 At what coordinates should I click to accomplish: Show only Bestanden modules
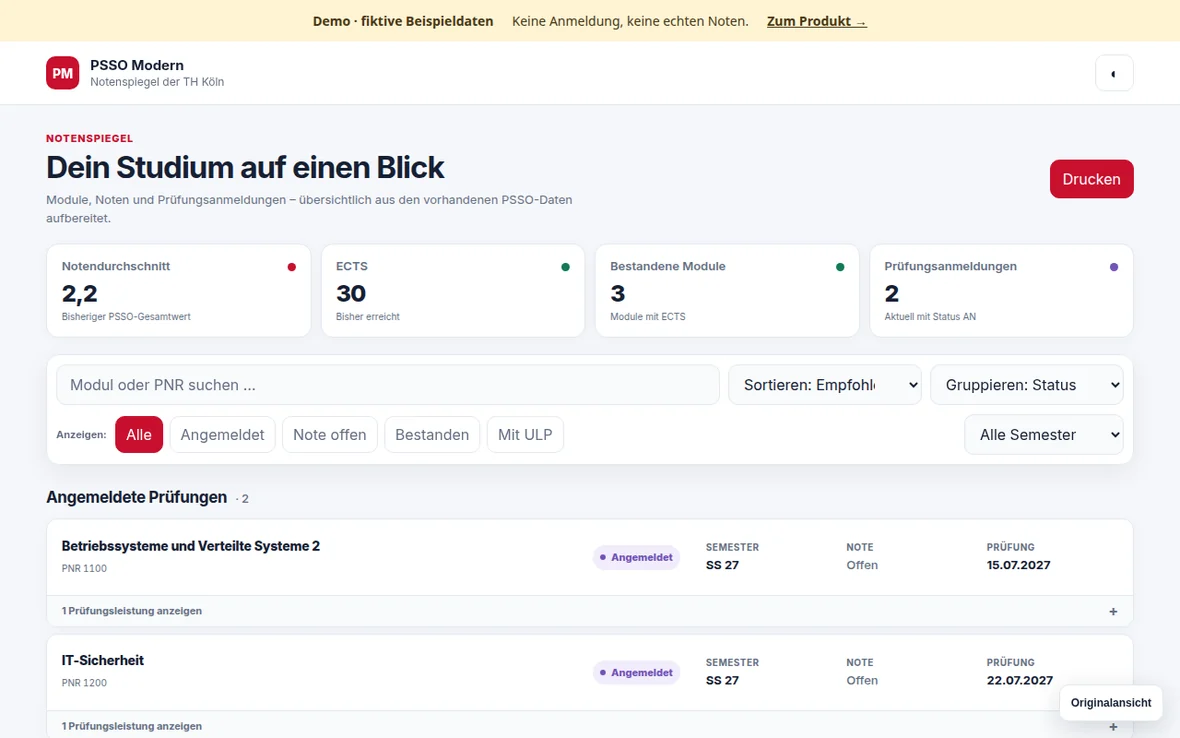tap(432, 435)
